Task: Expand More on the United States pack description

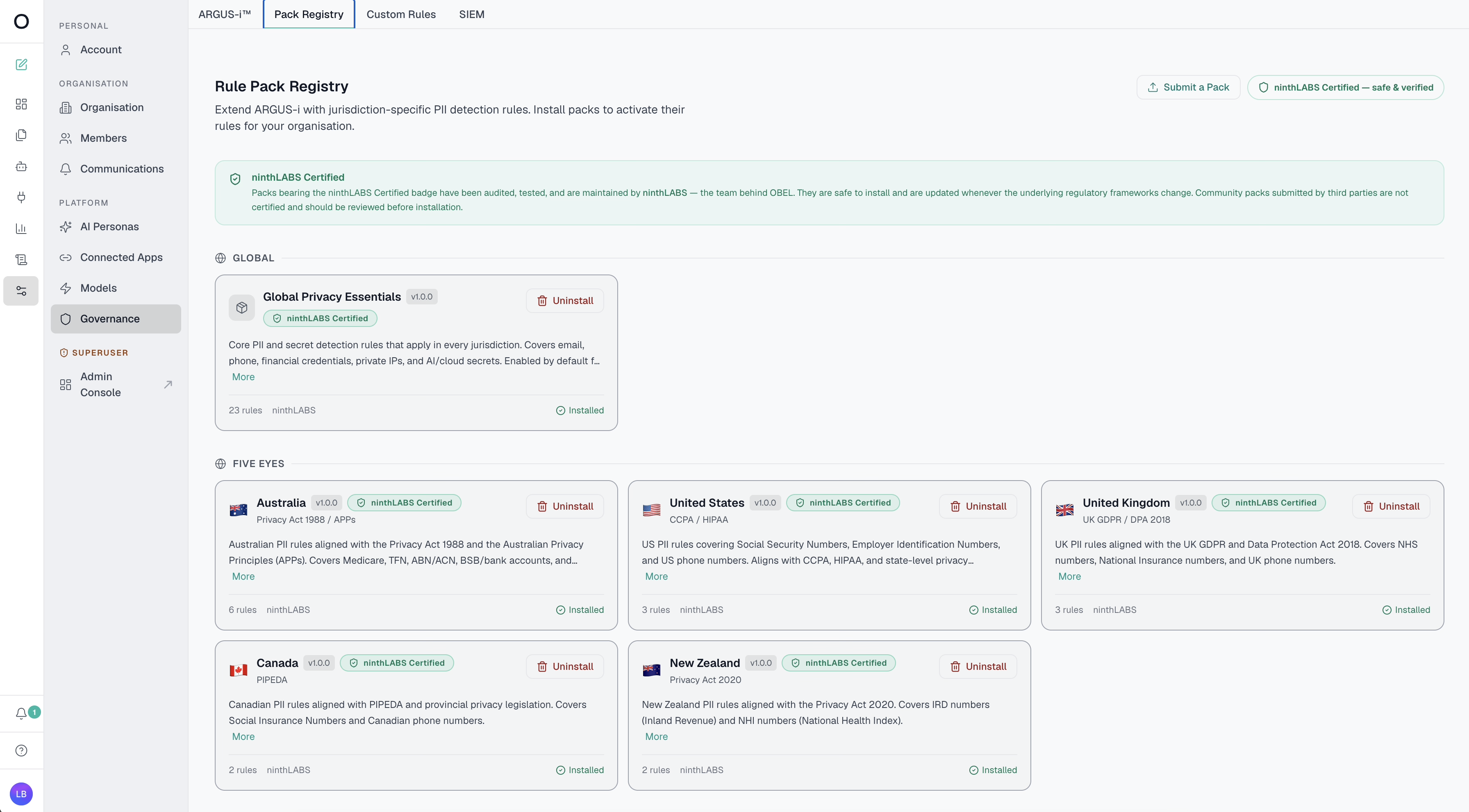Action: point(656,576)
